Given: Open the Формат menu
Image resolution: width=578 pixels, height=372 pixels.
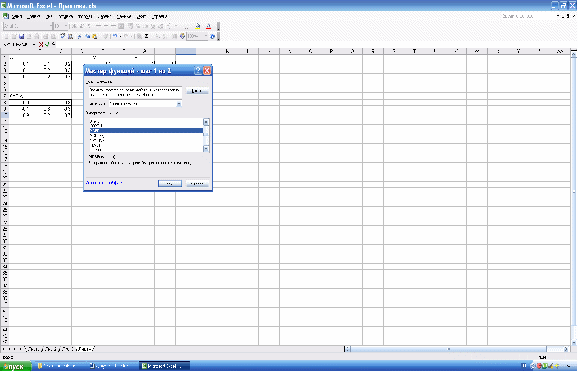Looking at the screenshot, I should [85, 16].
